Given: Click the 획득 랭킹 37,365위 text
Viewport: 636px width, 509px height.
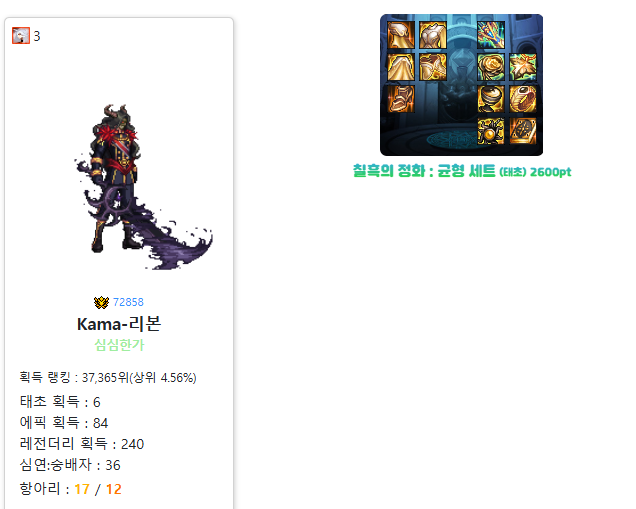Looking at the screenshot, I should point(108,378).
